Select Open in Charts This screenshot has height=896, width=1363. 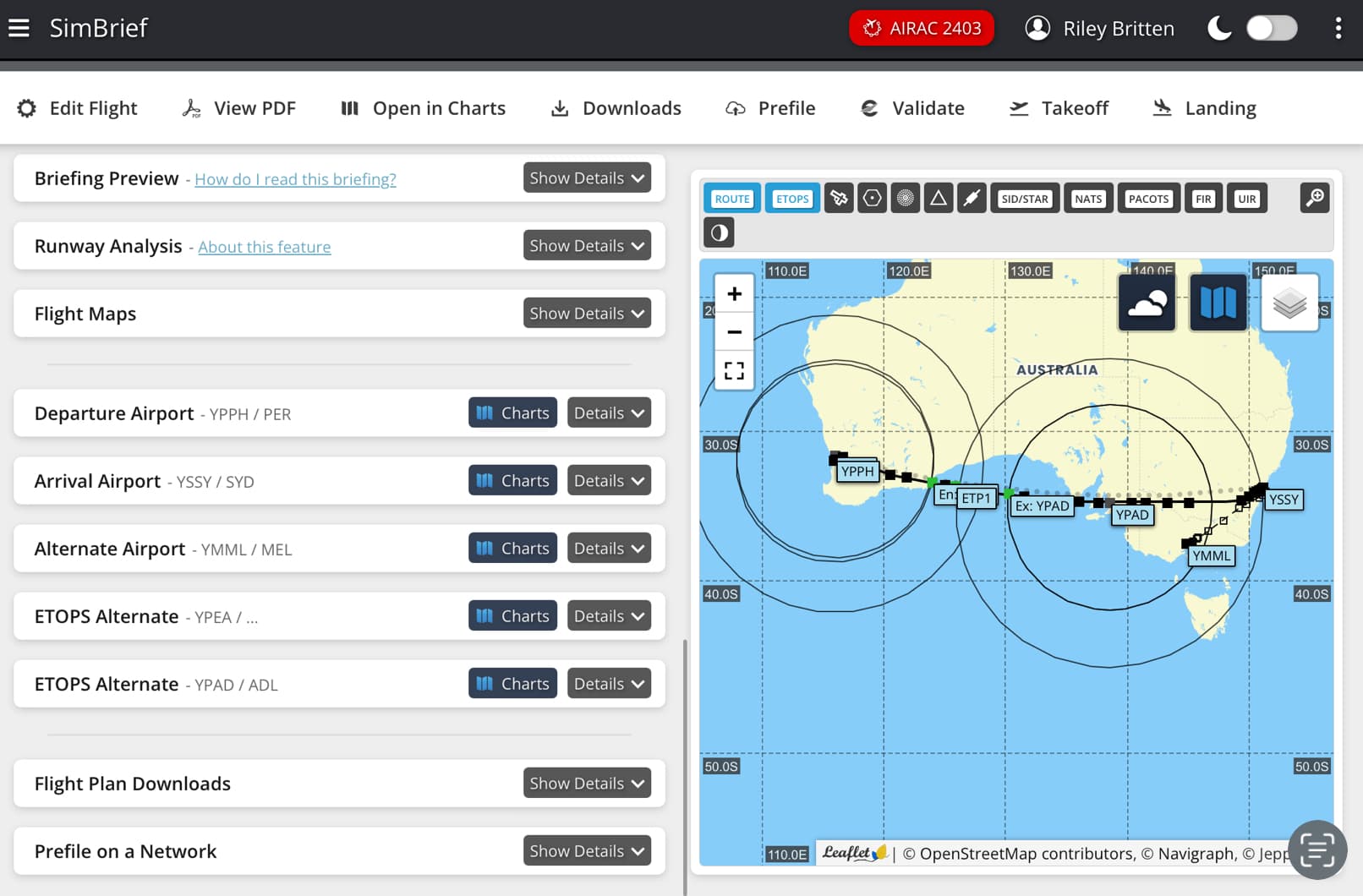click(x=423, y=108)
